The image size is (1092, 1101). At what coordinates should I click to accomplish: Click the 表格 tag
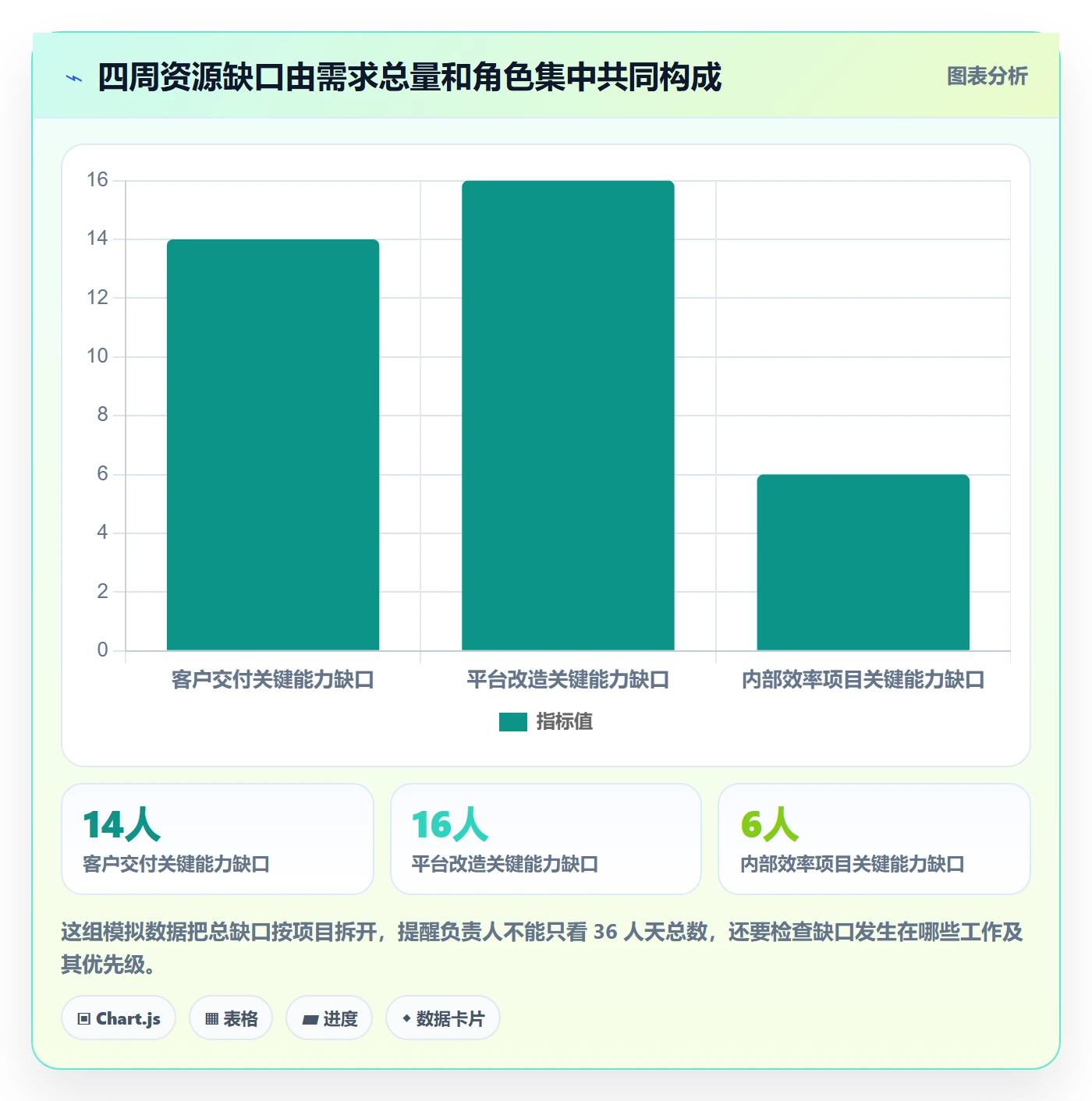pyautogui.click(x=231, y=1018)
